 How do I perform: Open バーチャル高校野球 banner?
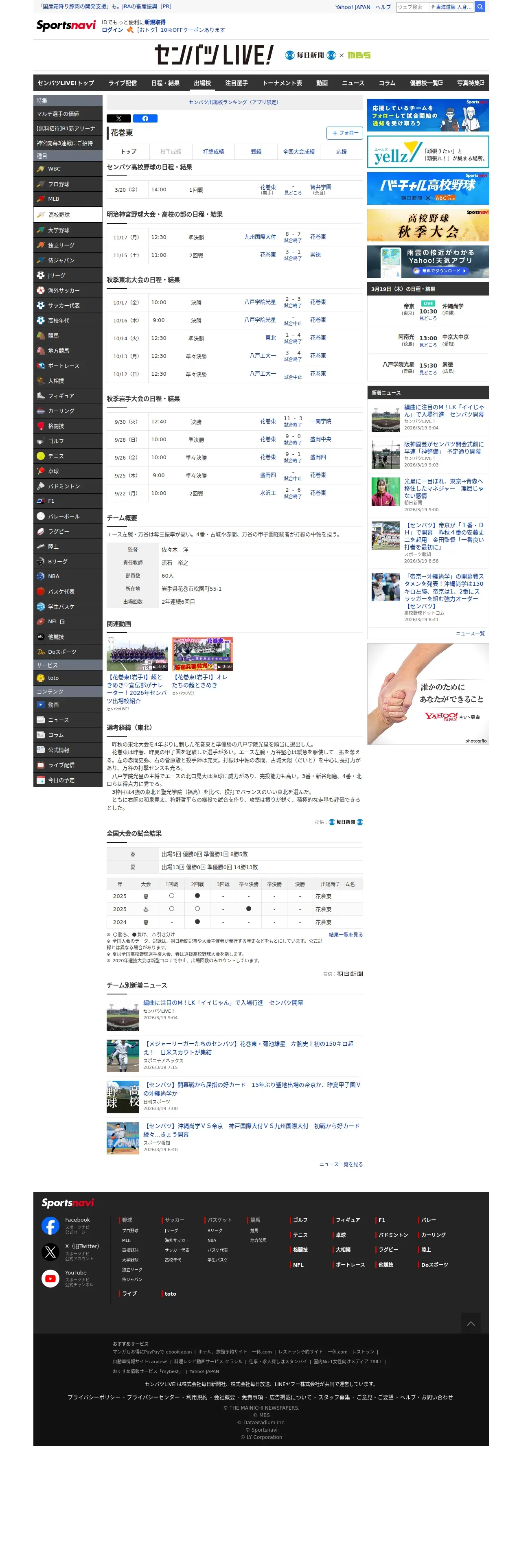click(428, 188)
